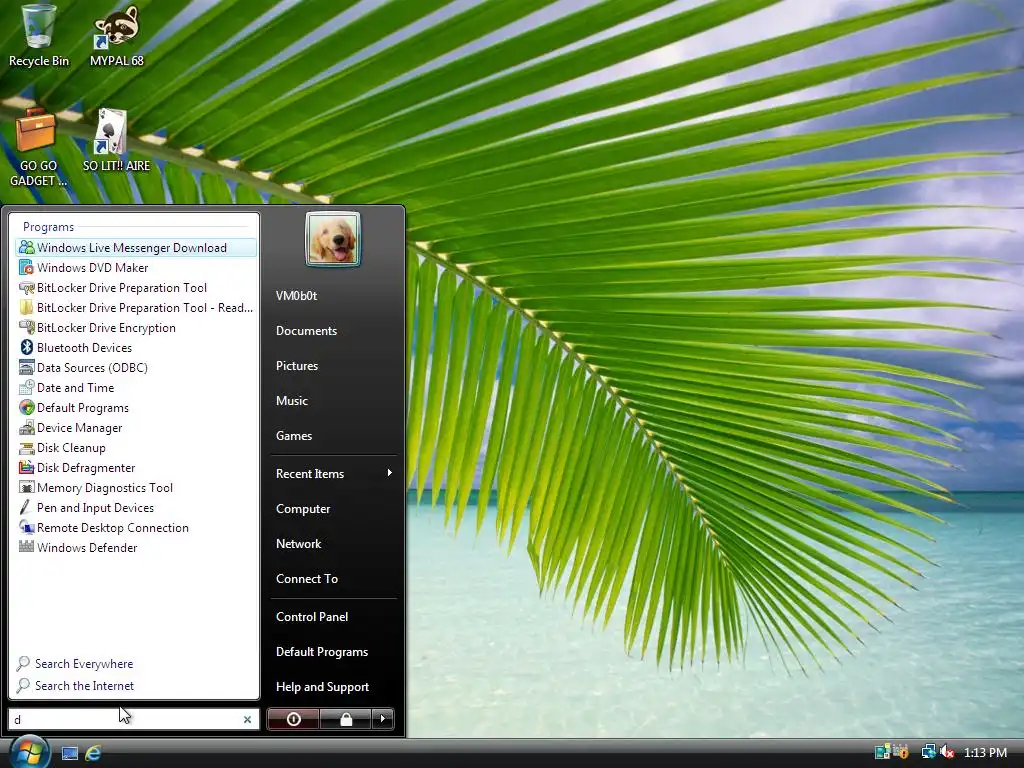Screen dimensions: 1024x768
Task: Click Show Desktop in Quick Launch
Action: [x=70, y=753]
